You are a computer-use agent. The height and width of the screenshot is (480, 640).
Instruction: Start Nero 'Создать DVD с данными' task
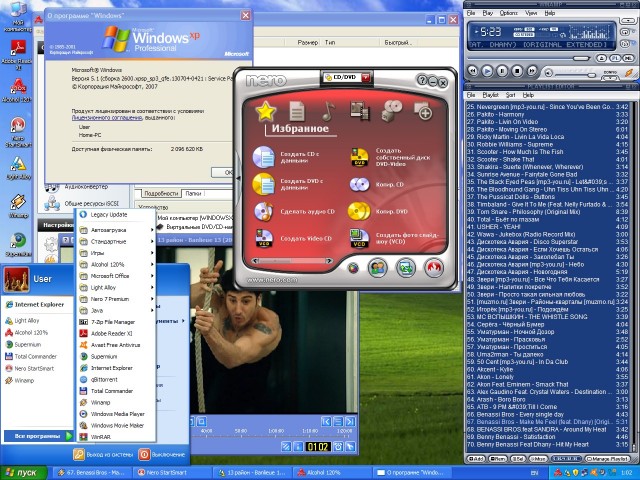click(x=288, y=184)
